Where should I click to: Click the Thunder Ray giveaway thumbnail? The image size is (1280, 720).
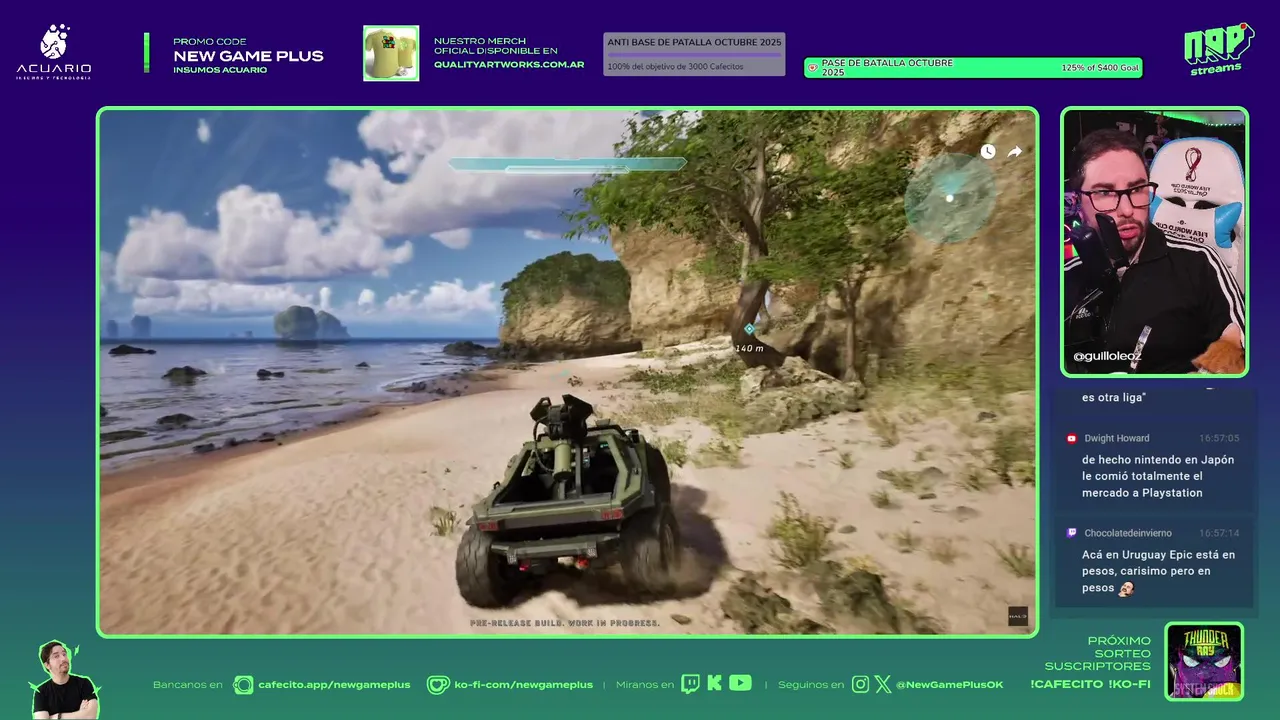(1204, 661)
